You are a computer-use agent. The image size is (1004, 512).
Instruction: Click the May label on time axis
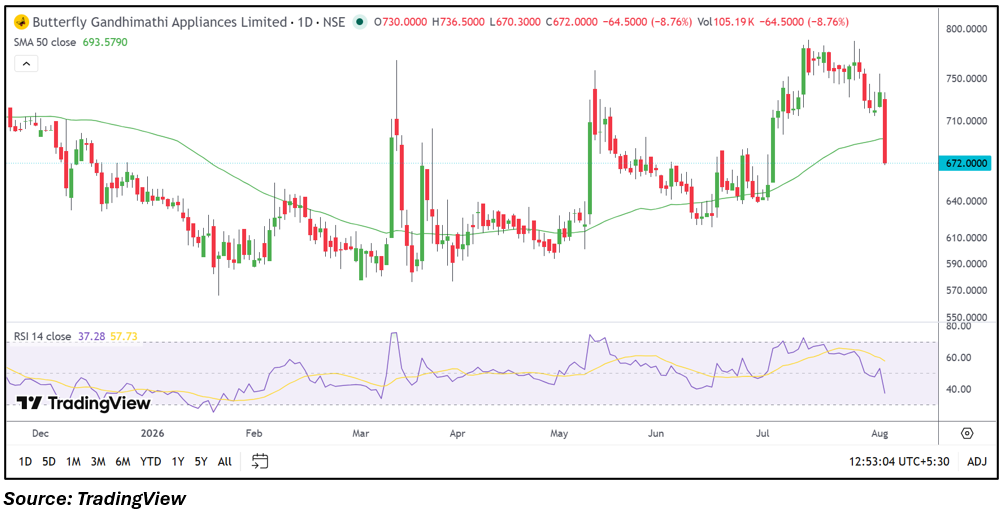click(x=560, y=433)
